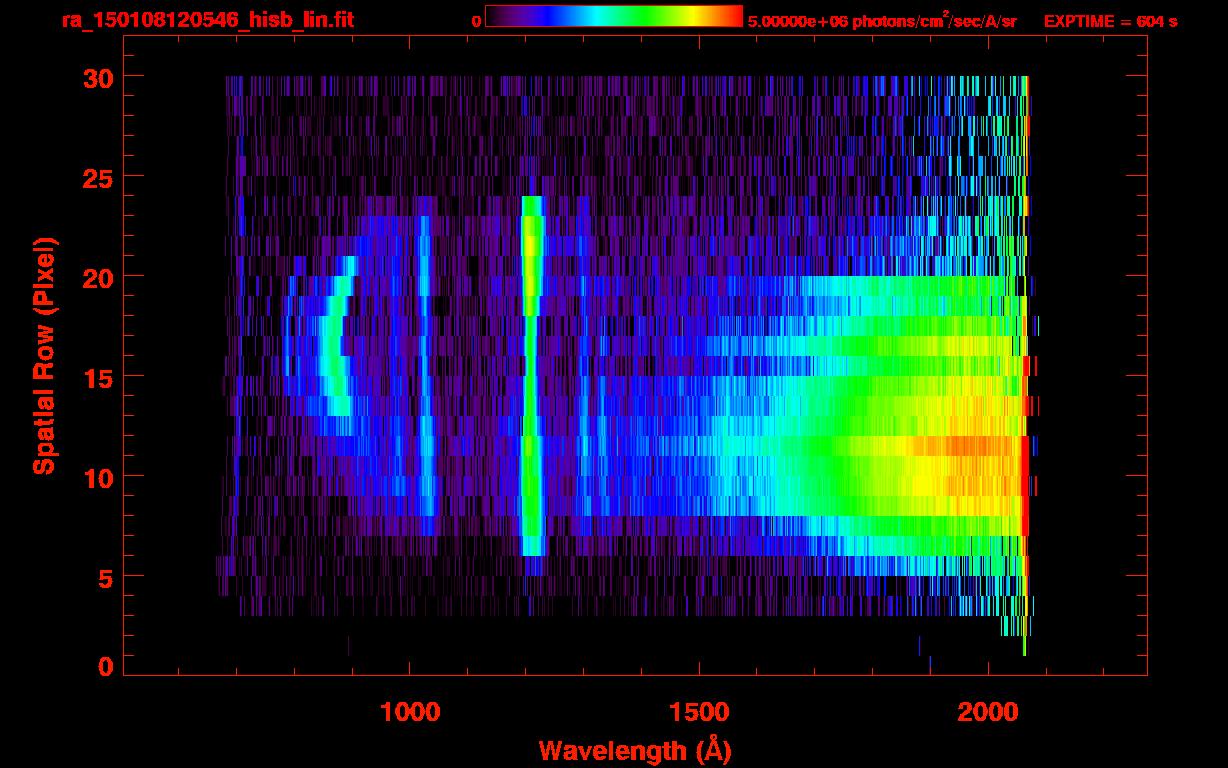Image resolution: width=1228 pixels, height=768 pixels.
Task: Click the EXPTIME = 604 s text
Action: (1110, 21)
